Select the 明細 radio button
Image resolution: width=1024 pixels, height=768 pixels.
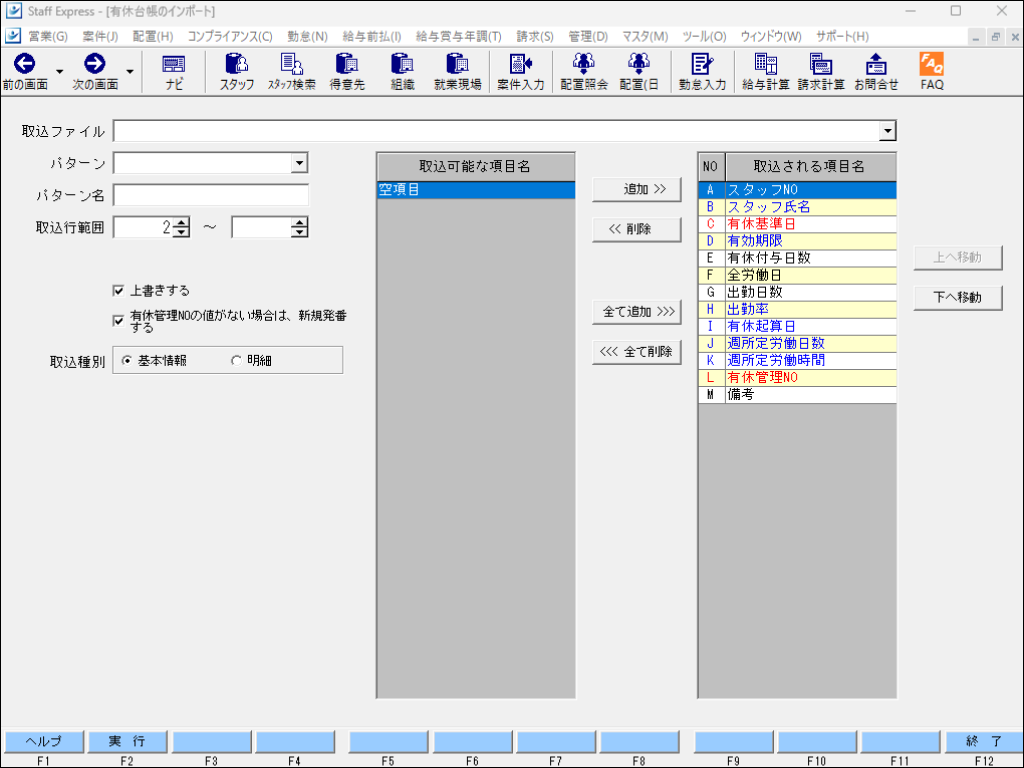coord(236,360)
